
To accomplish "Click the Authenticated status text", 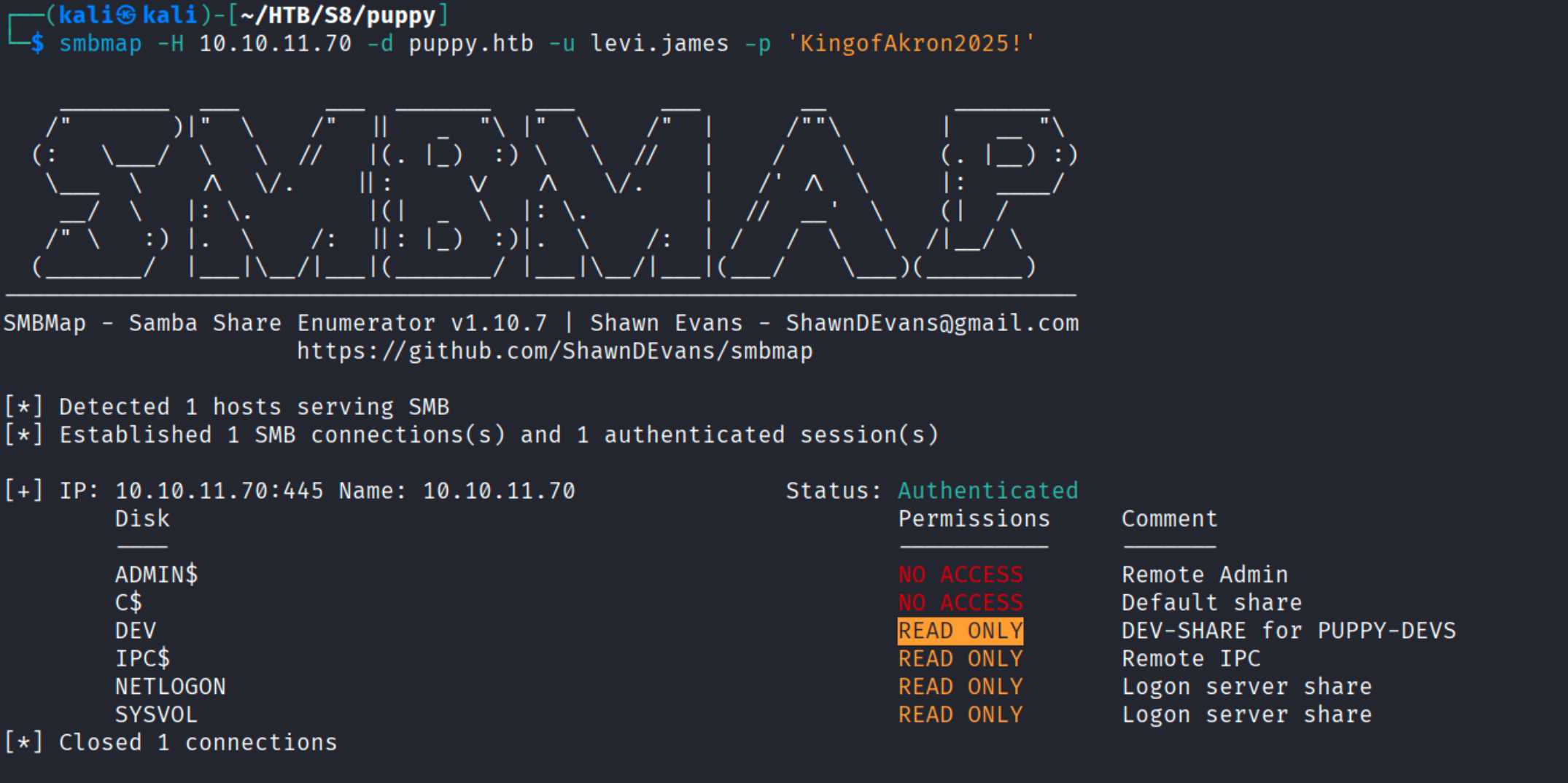I will (987, 490).
